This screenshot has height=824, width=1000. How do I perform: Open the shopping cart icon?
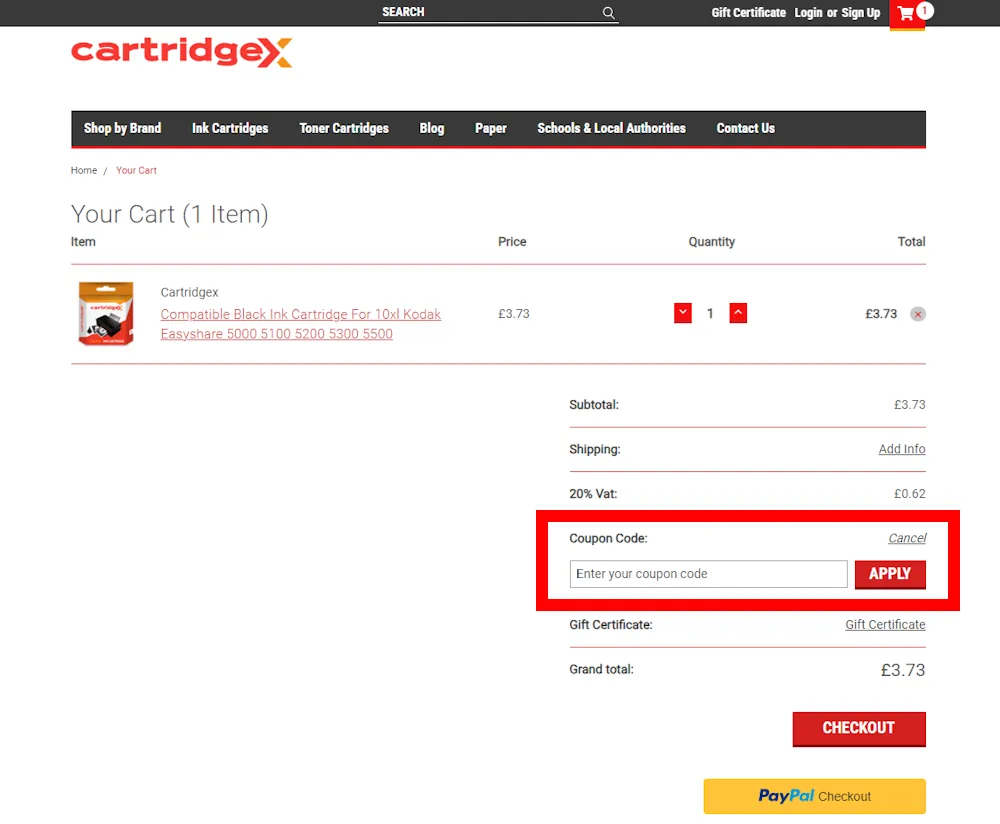pyautogui.click(x=907, y=14)
